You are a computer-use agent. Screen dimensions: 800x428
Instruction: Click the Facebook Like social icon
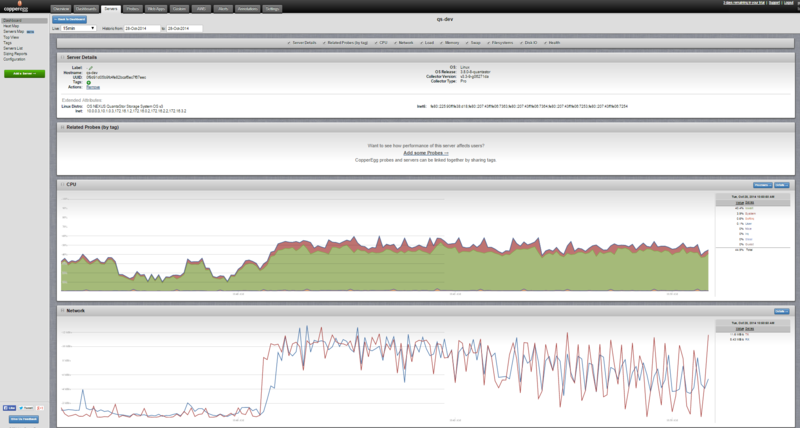pyautogui.click(x=9, y=408)
